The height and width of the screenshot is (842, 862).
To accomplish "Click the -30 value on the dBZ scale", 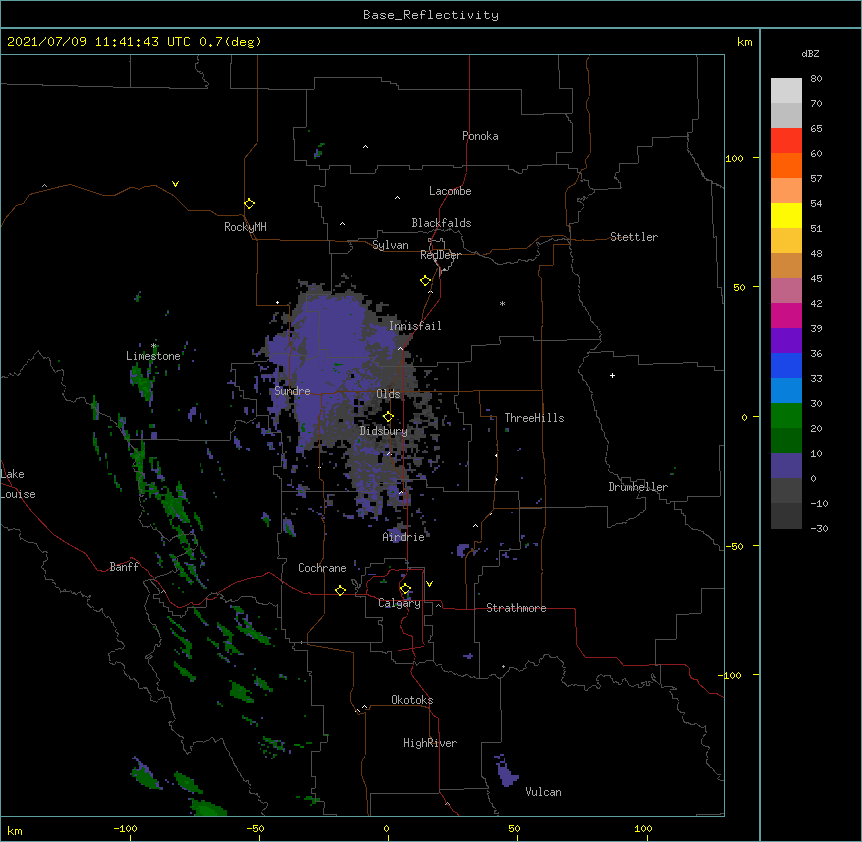I will click(x=819, y=528).
